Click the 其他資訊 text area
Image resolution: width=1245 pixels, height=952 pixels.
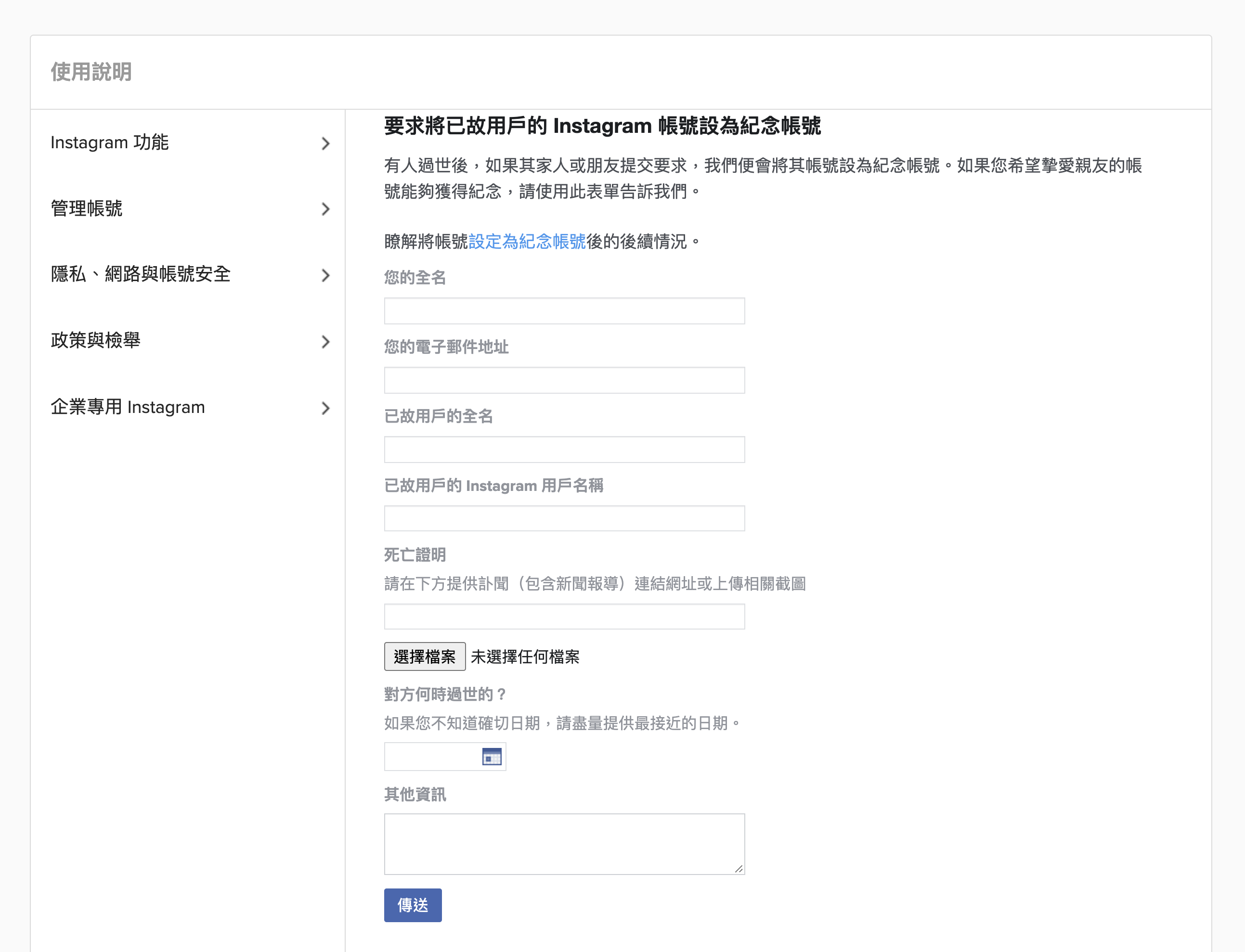pos(564,844)
